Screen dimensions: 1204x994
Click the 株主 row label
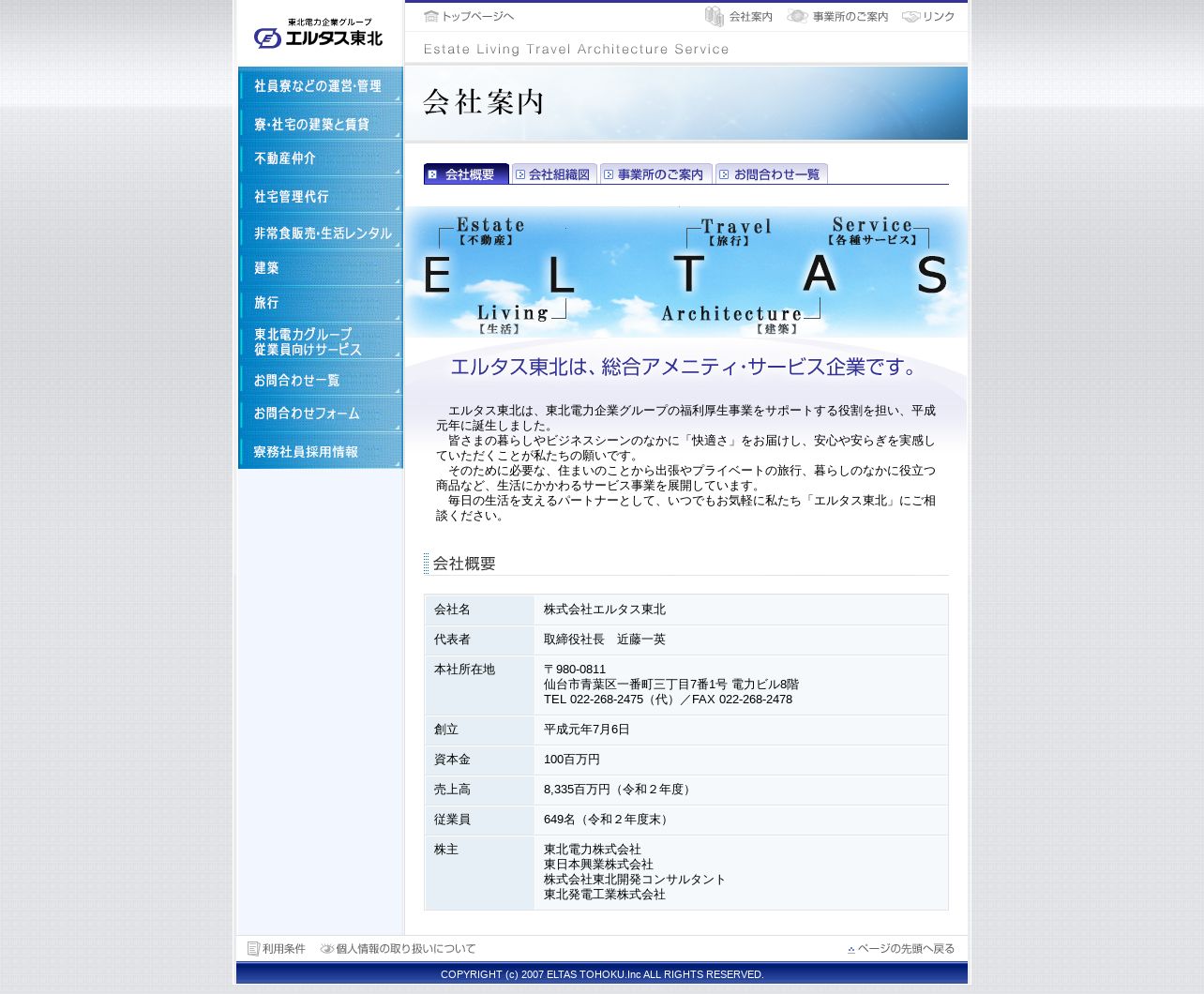(x=445, y=850)
